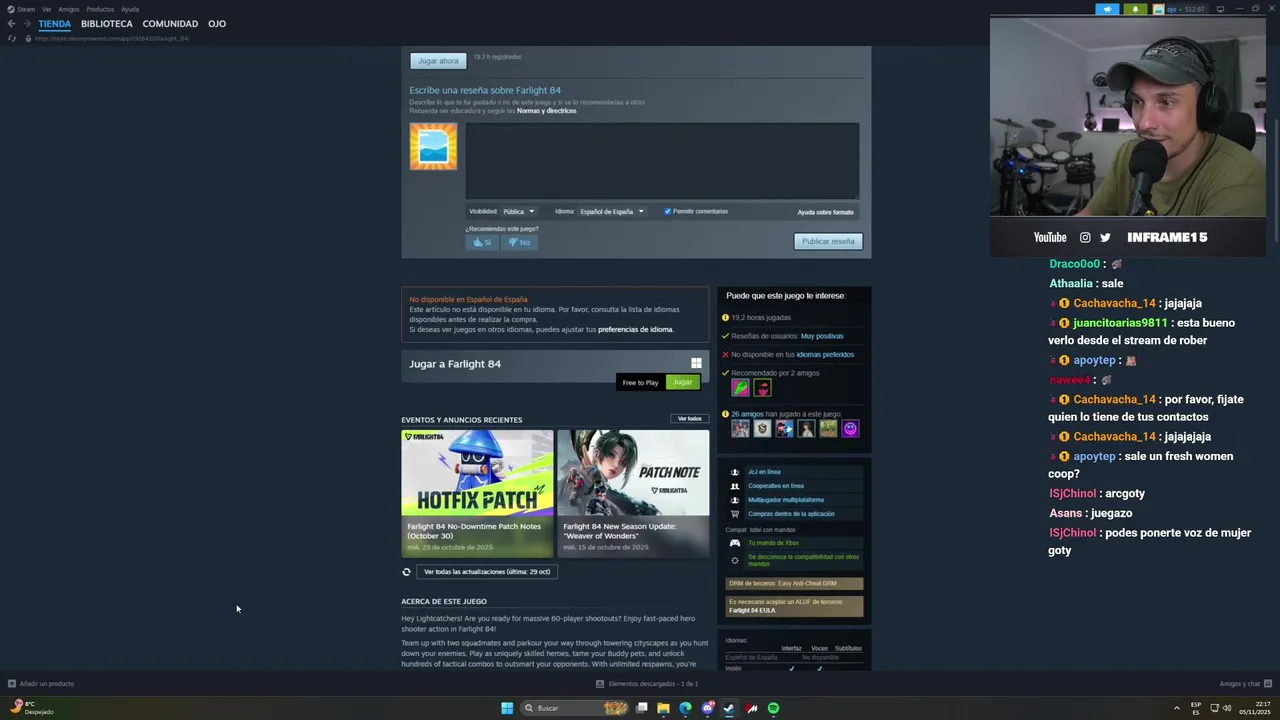Open the OJO profile tab
The image size is (1280, 720).
pos(217,23)
